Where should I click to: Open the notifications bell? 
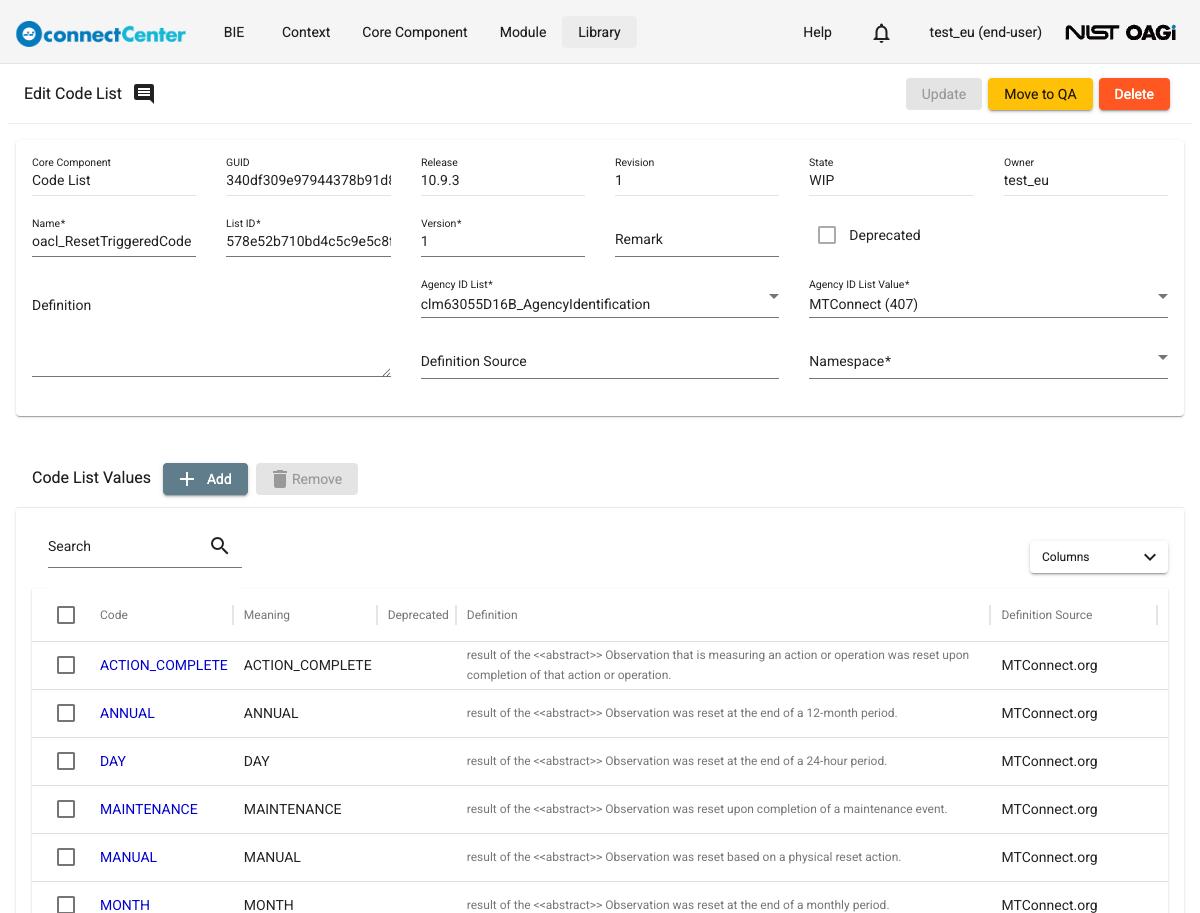(881, 33)
